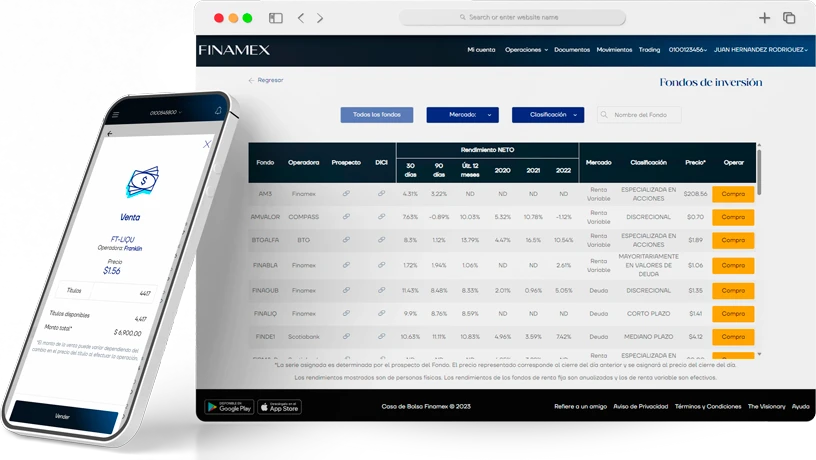Viewport: 816px width, 460px height.
Task: Go forward with browser forward arrow
Action: tap(320, 18)
